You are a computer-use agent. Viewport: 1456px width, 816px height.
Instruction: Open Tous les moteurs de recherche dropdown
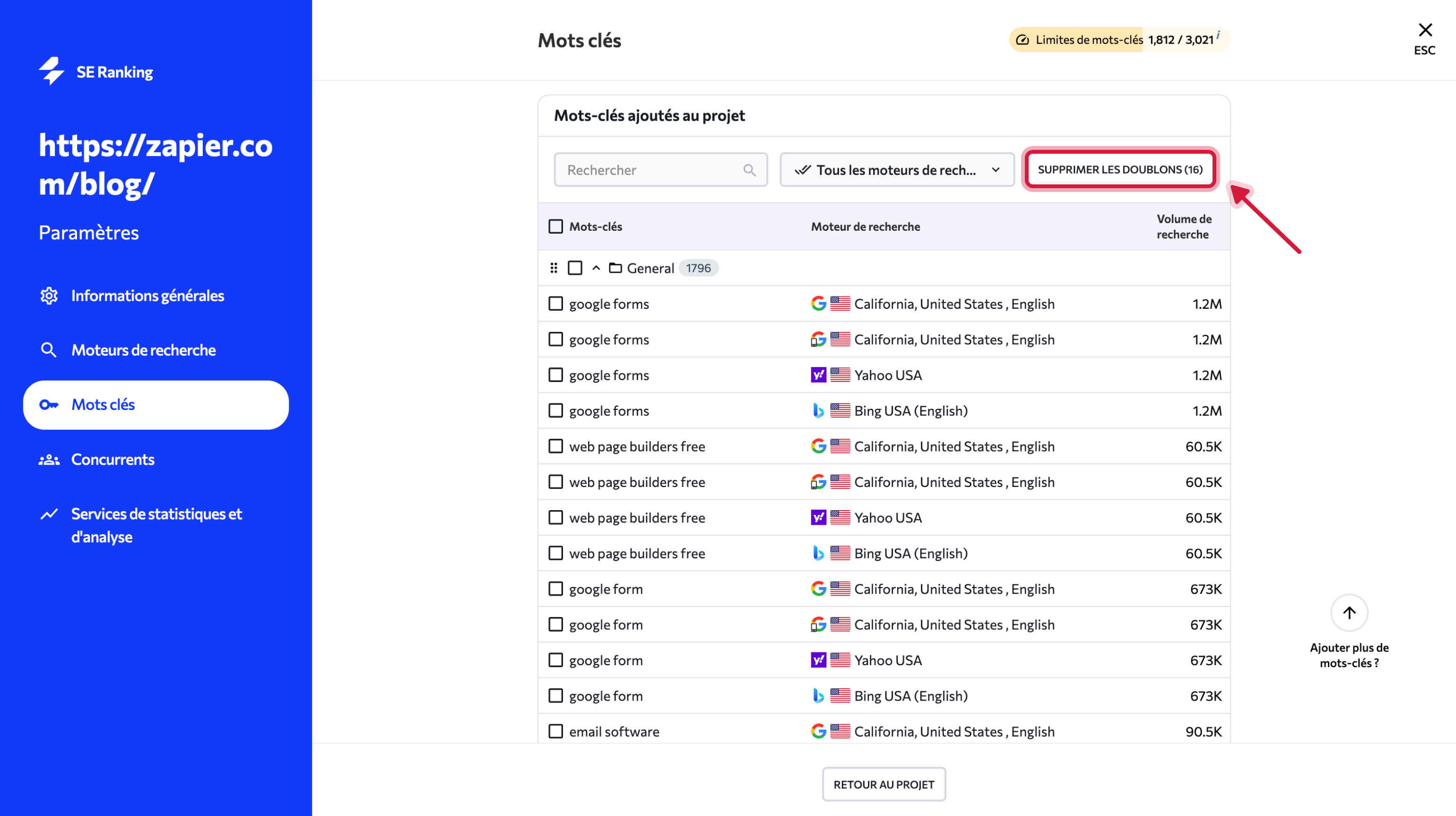click(897, 170)
